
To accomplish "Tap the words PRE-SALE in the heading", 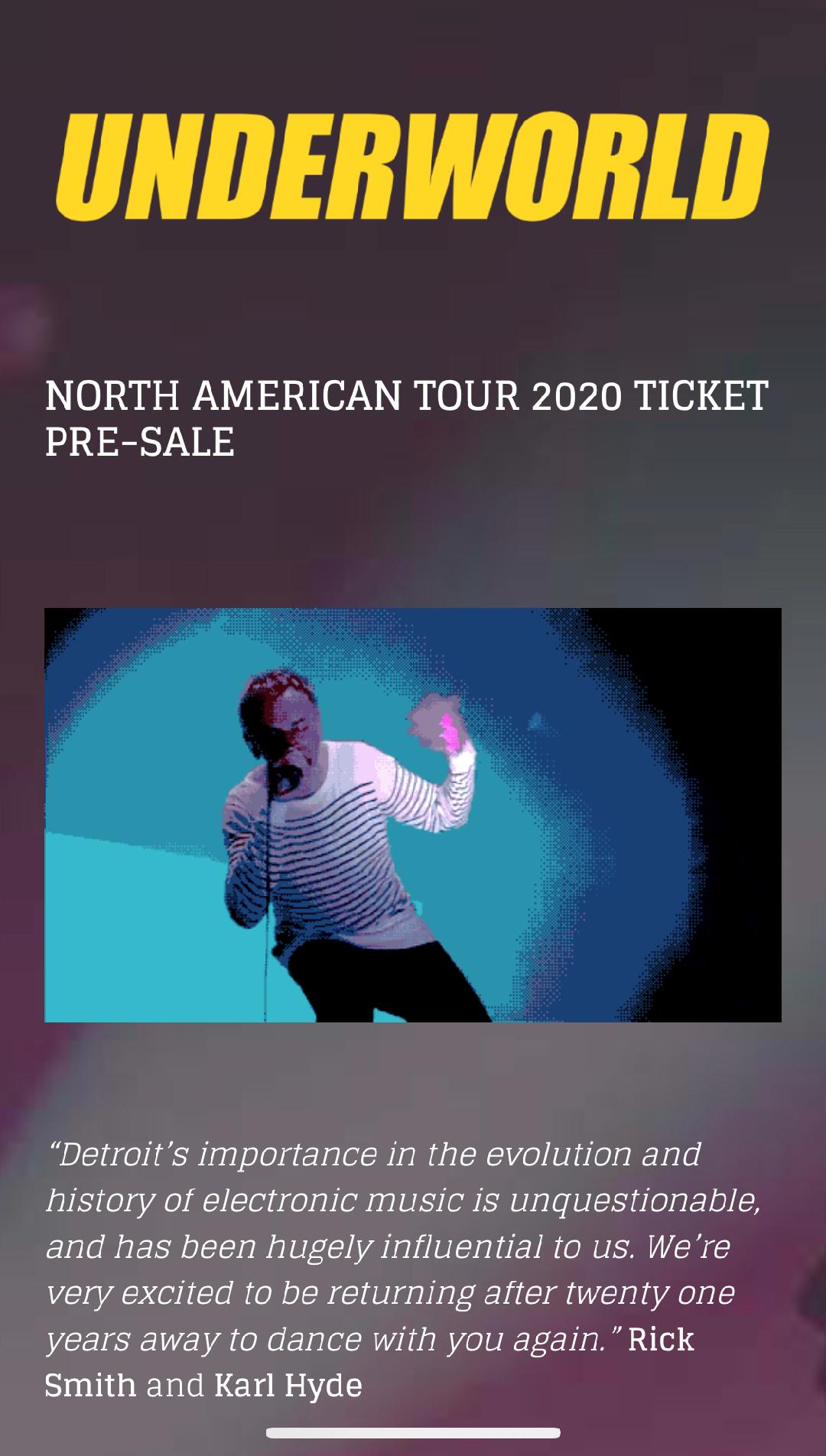I will click(x=139, y=442).
